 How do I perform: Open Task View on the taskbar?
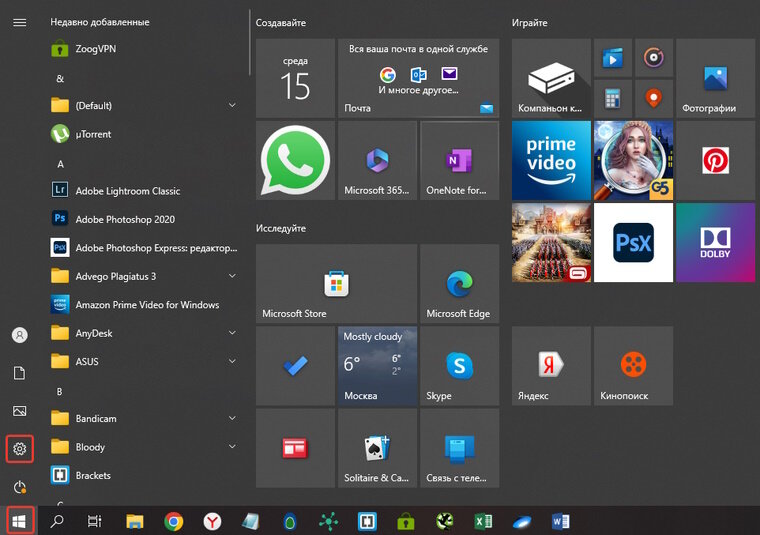pyautogui.click(x=95, y=521)
